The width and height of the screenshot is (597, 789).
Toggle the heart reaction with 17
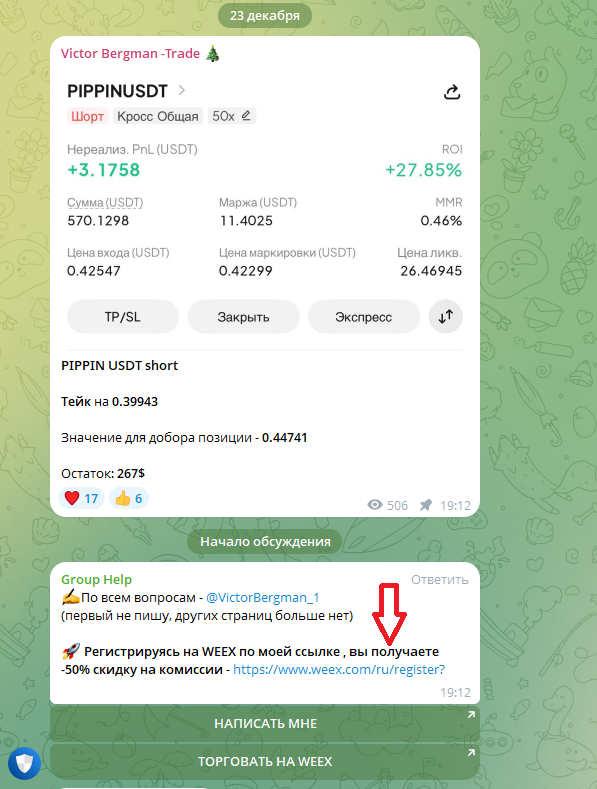tap(82, 498)
